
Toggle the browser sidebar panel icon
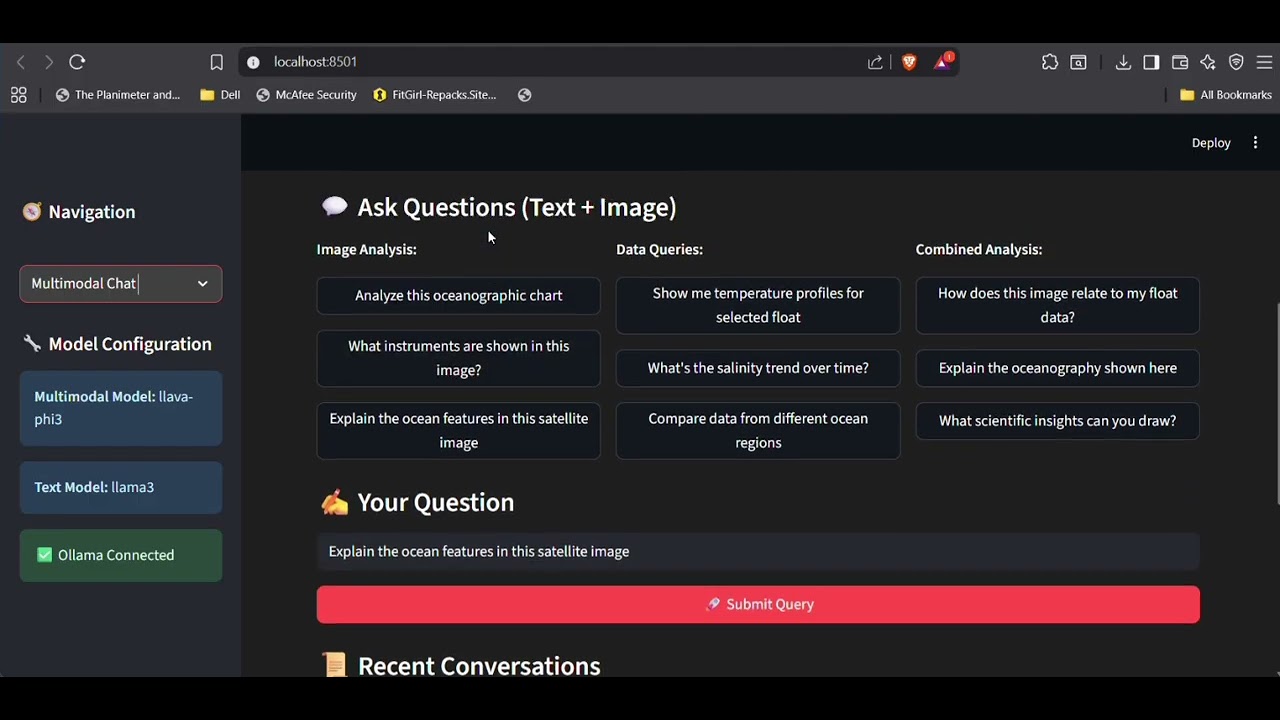1151,62
